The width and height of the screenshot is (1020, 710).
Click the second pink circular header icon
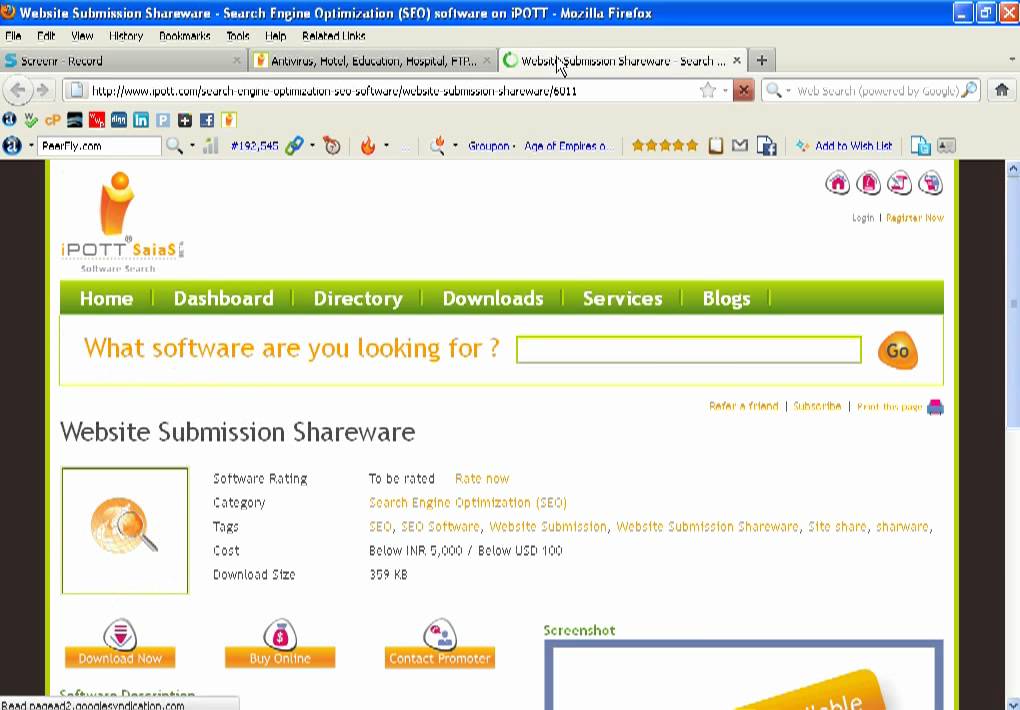pyautogui.click(x=868, y=184)
